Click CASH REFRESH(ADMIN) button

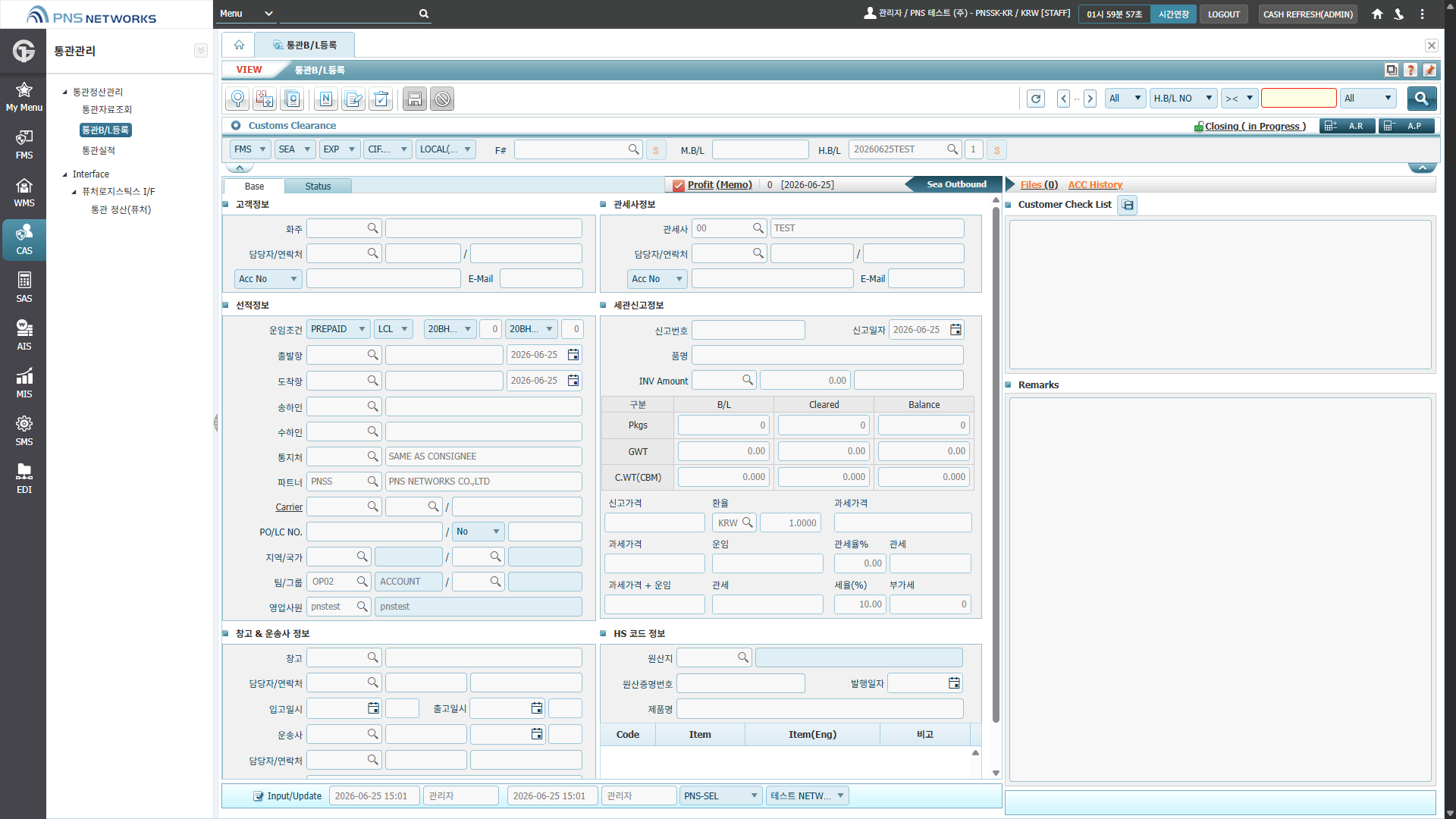[1308, 14]
